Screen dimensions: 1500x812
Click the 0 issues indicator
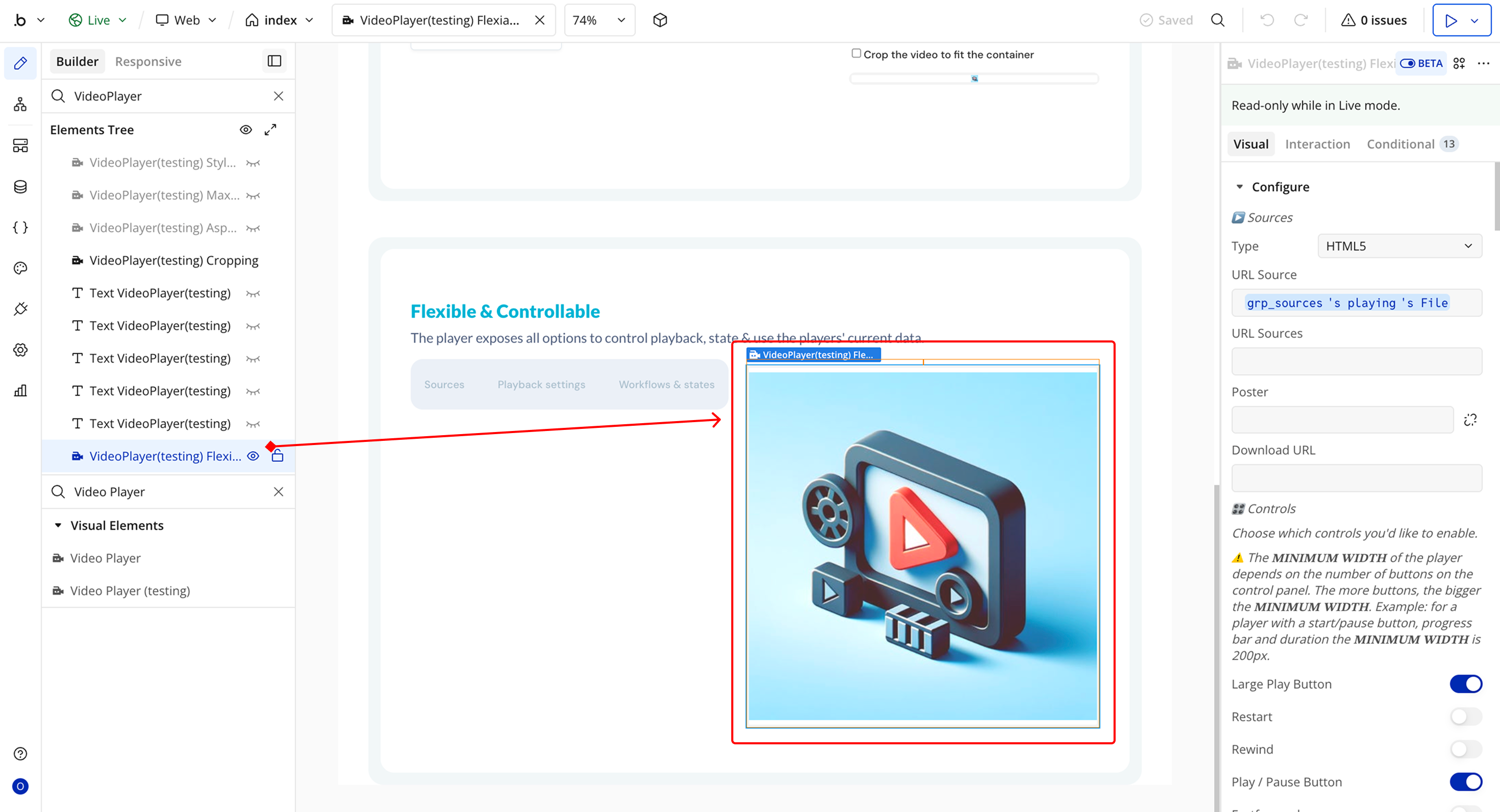click(1373, 20)
